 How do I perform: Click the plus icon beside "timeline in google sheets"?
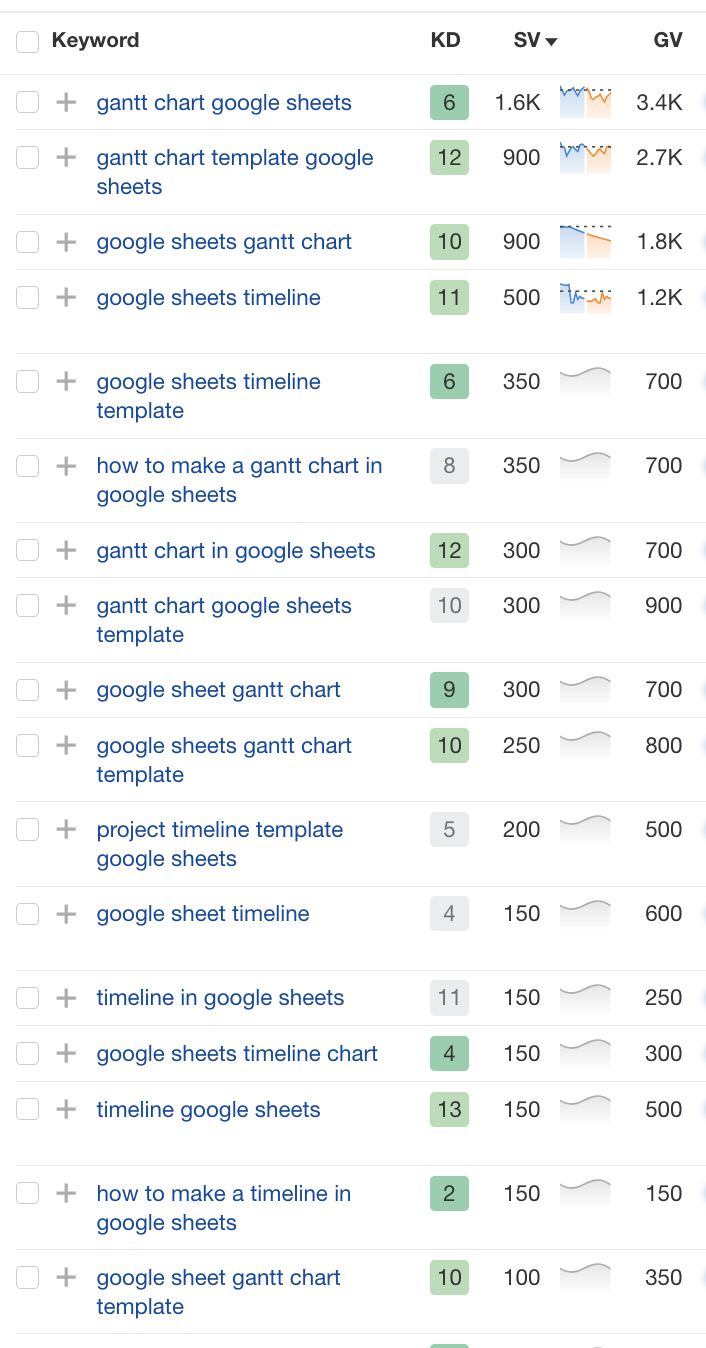[x=66, y=997]
